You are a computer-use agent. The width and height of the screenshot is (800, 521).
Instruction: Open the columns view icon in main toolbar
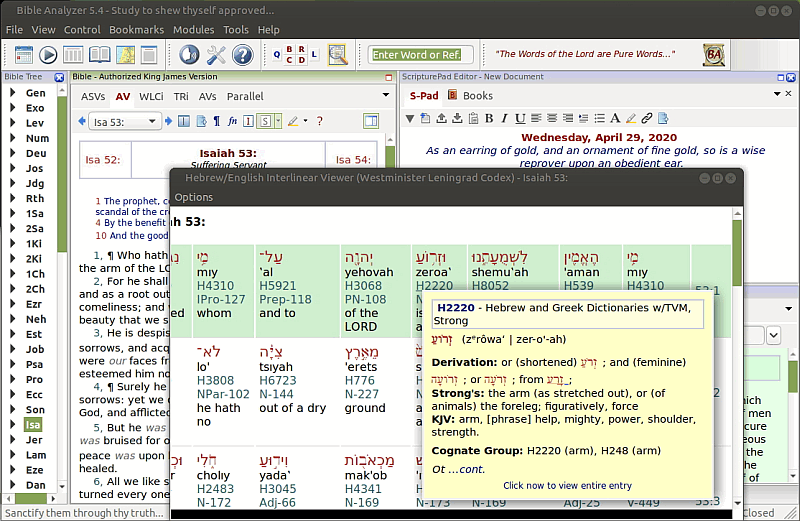click(73, 55)
